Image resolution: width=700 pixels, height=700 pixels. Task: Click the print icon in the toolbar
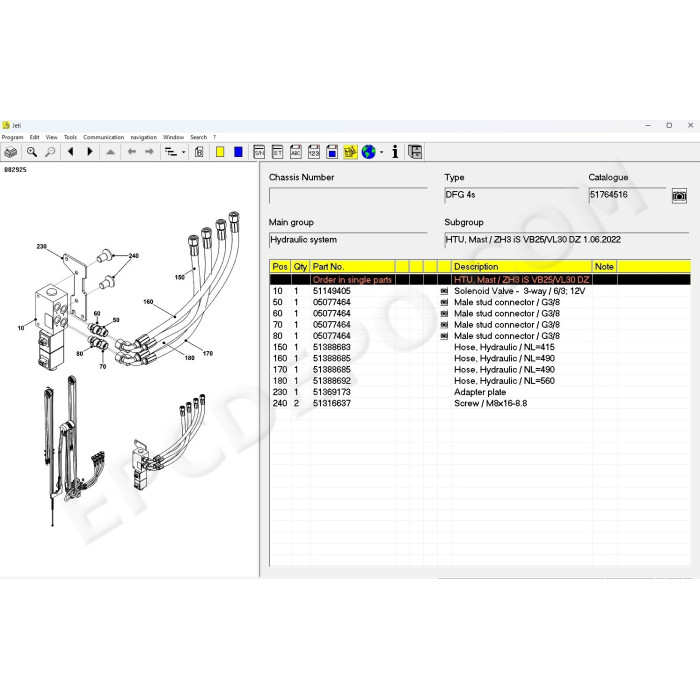(x=10, y=152)
